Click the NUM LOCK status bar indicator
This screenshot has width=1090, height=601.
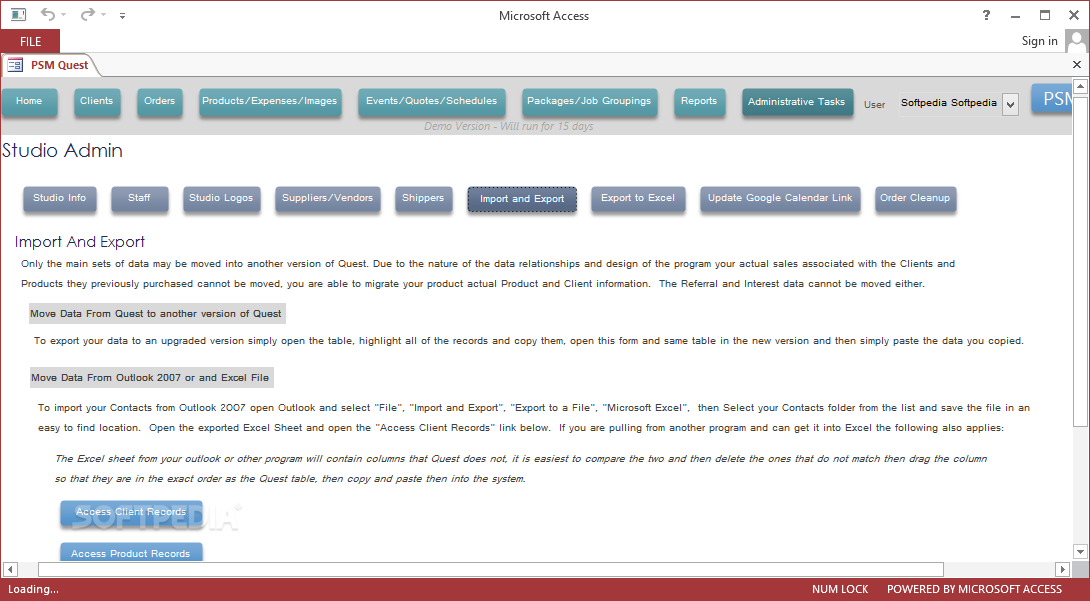point(840,589)
